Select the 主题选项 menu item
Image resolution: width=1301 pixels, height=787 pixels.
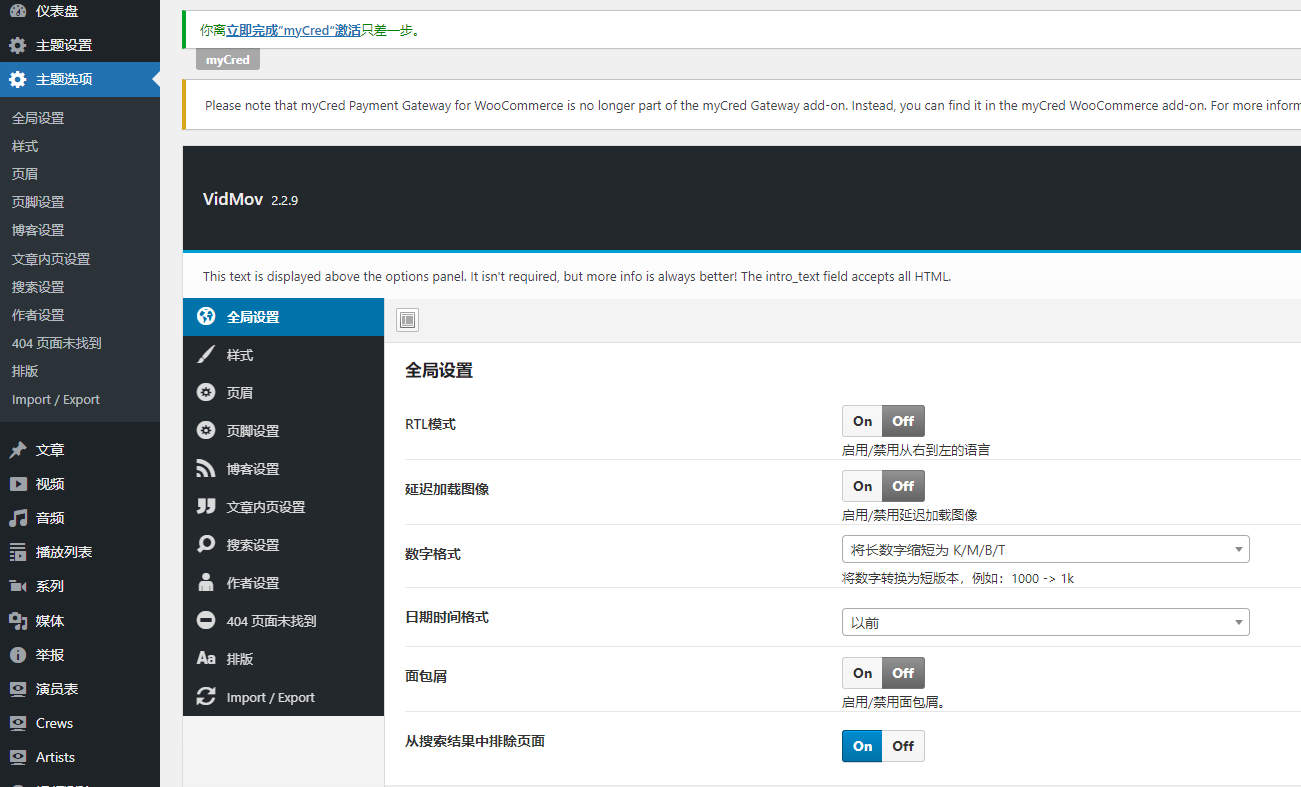[80, 80]
